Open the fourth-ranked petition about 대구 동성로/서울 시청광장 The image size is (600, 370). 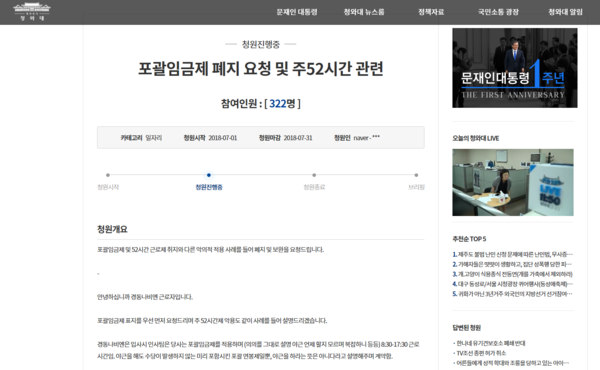[512, 284]
